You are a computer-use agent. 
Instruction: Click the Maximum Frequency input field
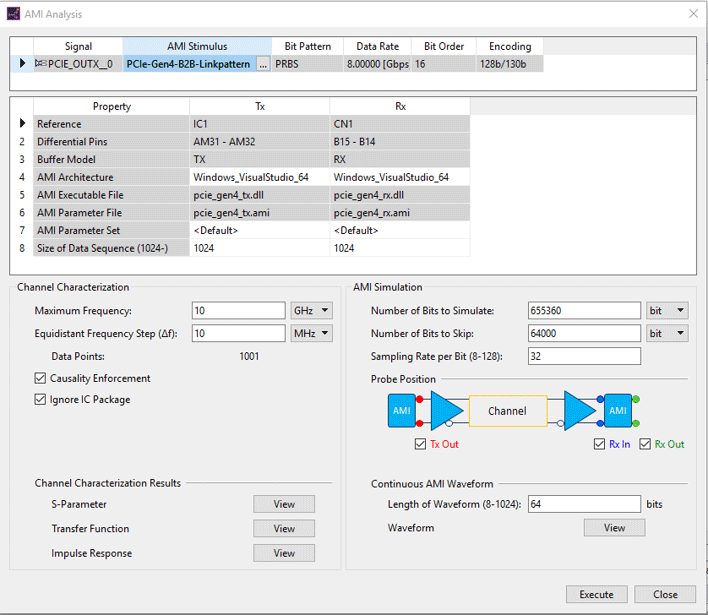pyautogui.click(x=238, y=311)
